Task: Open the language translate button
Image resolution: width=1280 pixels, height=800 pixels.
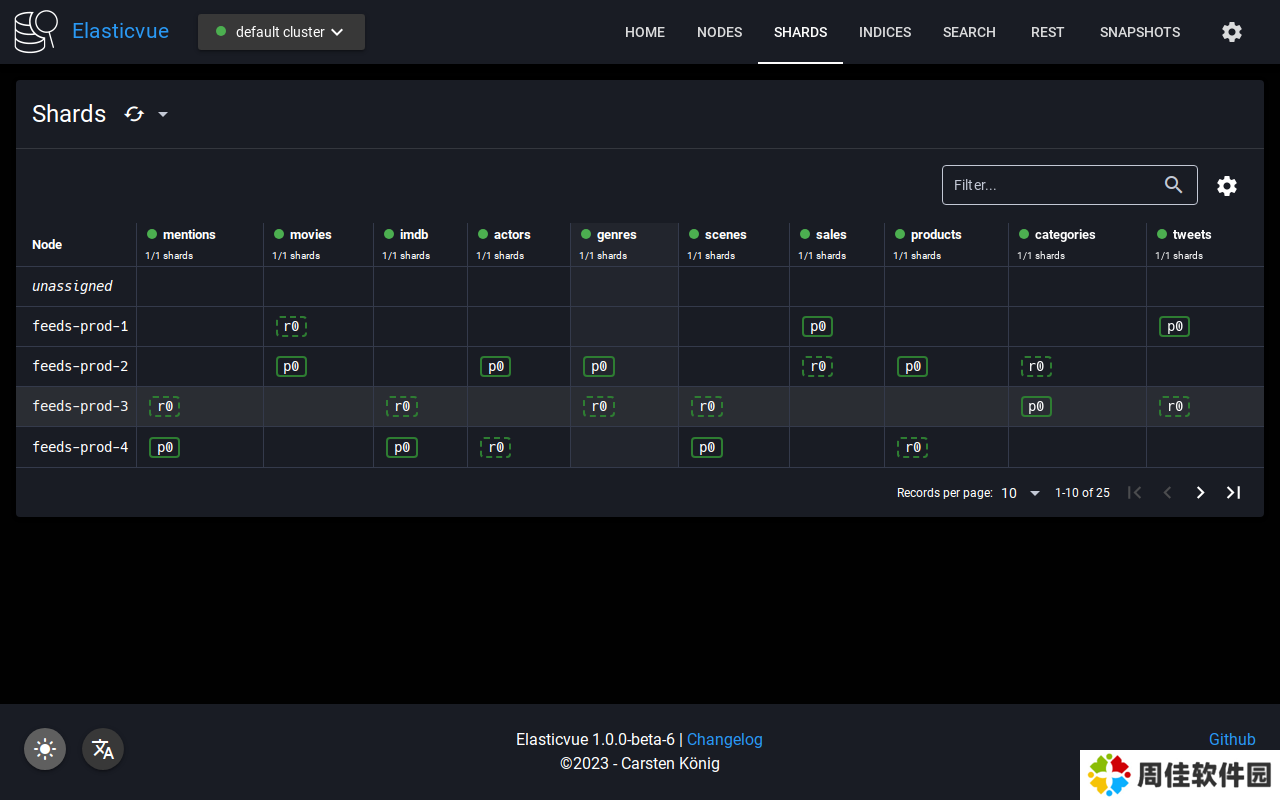Action: tap(103, 749)
